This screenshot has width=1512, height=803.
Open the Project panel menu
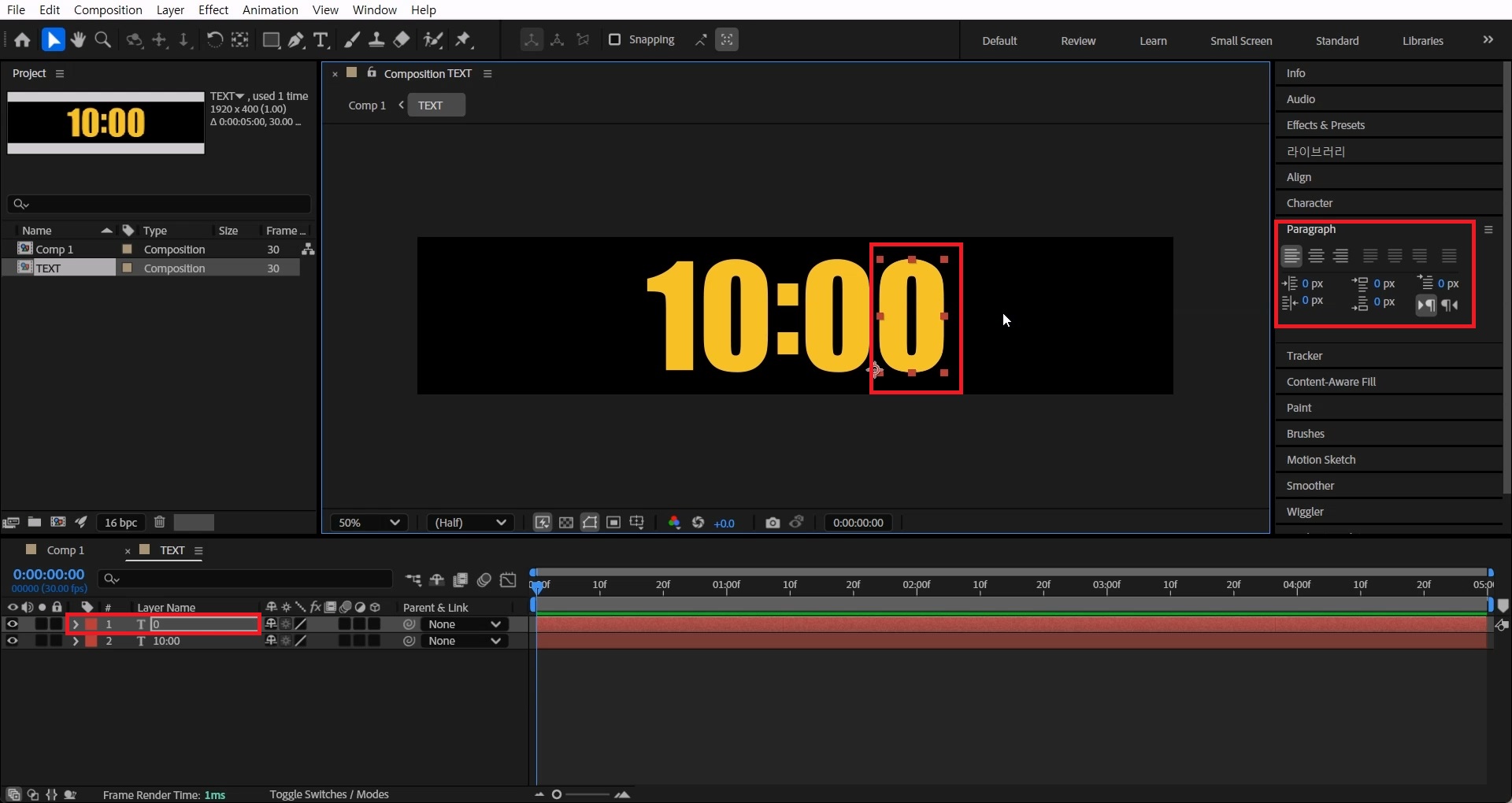point(60,73)
